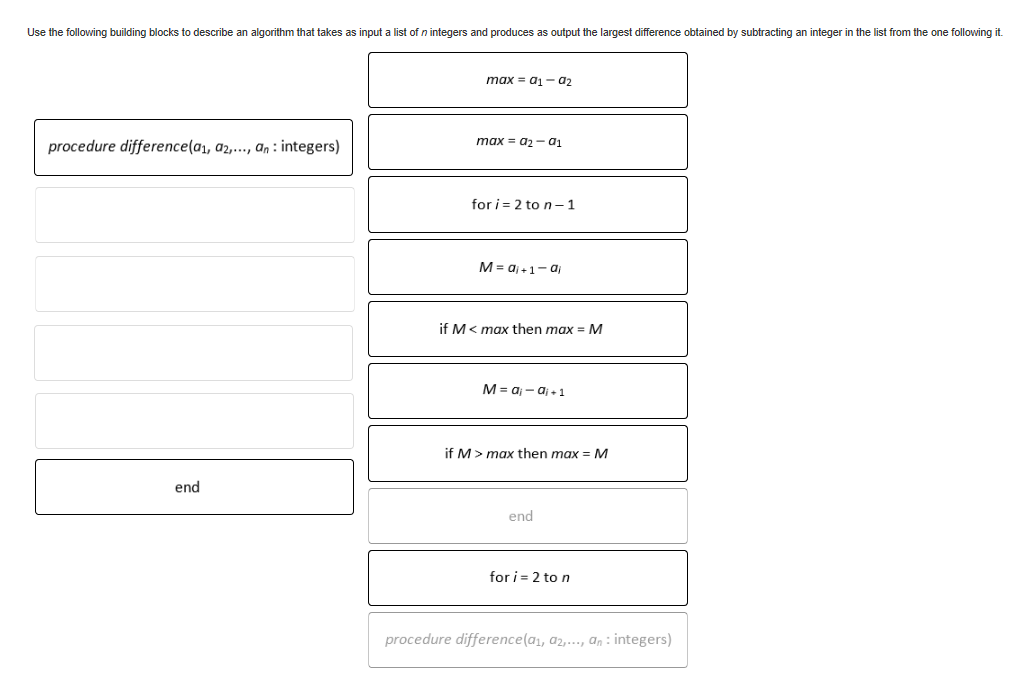Viewport: 1015px width, 677px height.
Task: Click the placed procedure difference header block on the left
Action: click(194, 146)
